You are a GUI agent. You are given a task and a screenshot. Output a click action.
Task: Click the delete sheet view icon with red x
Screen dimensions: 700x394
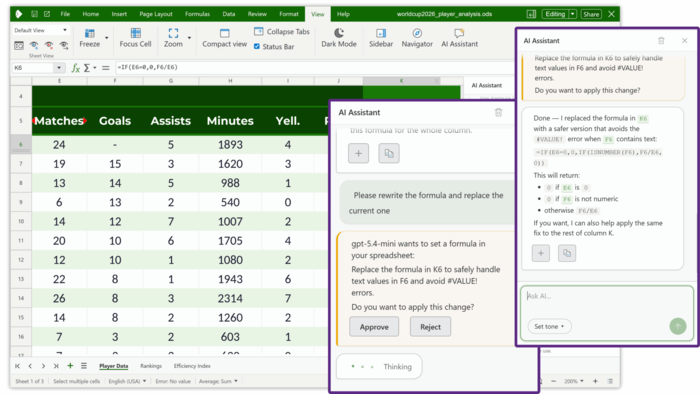pos(49,45)
